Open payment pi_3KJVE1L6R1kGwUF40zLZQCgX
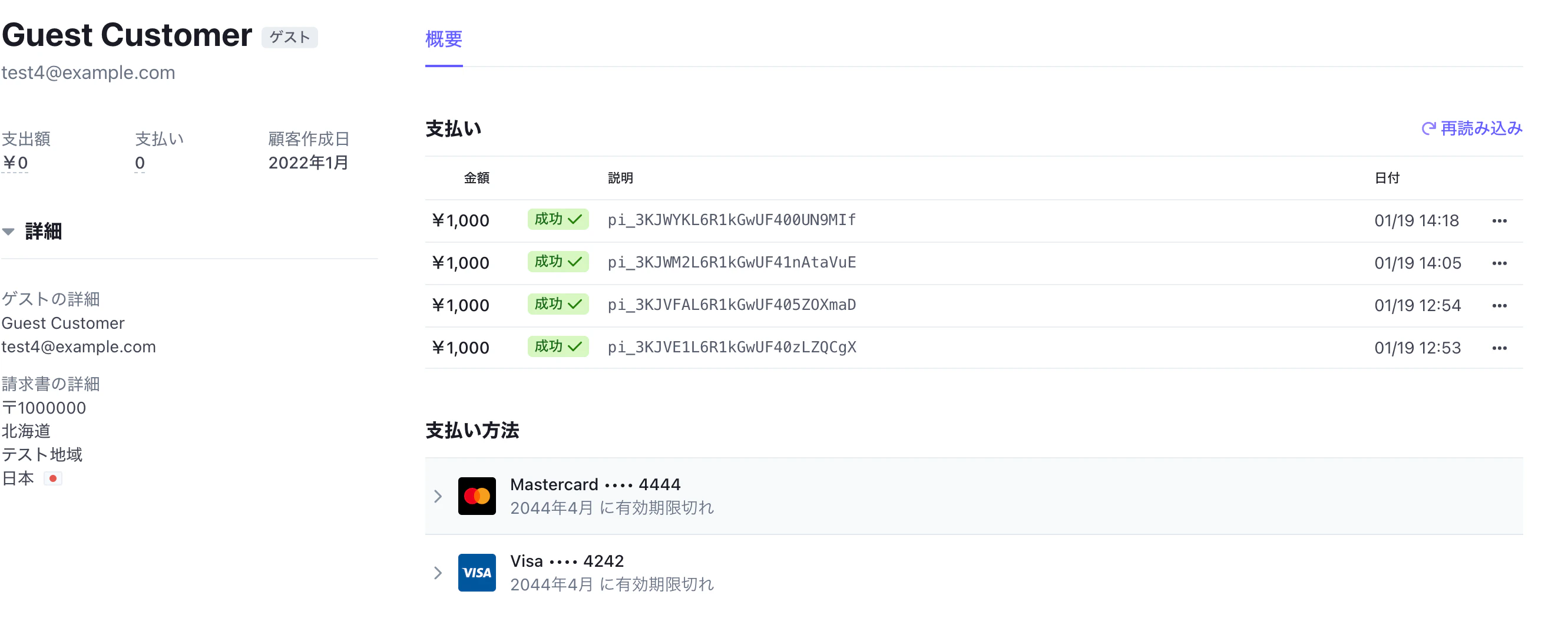The width and height of the screenshot is (1568, 621). (x=731, y=347)
